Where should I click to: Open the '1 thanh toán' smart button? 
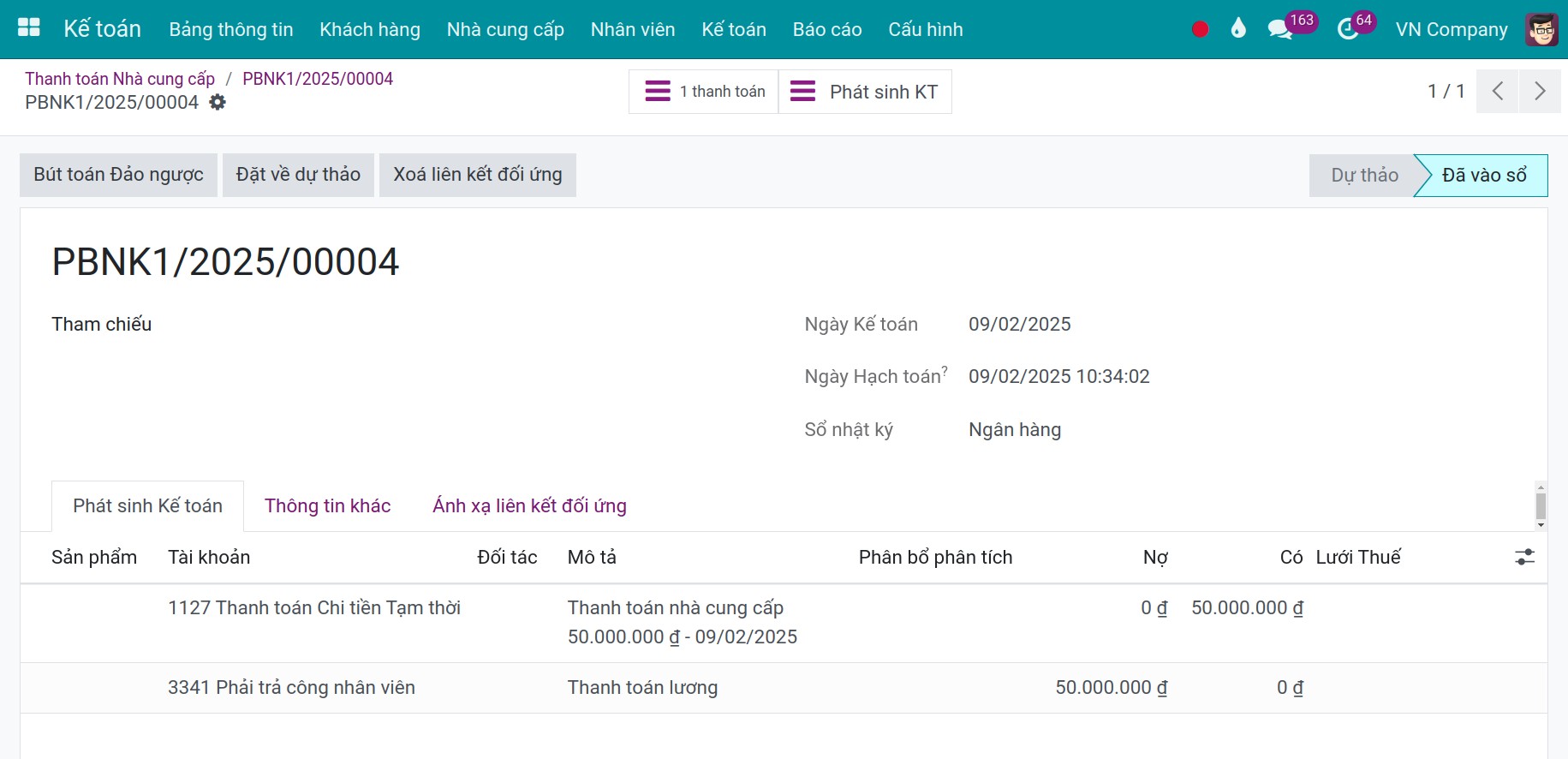click(704, 92)
